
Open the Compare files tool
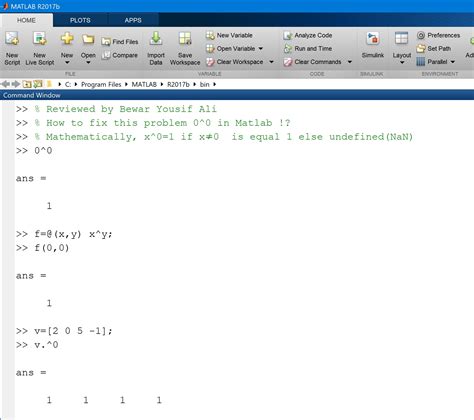120,55
